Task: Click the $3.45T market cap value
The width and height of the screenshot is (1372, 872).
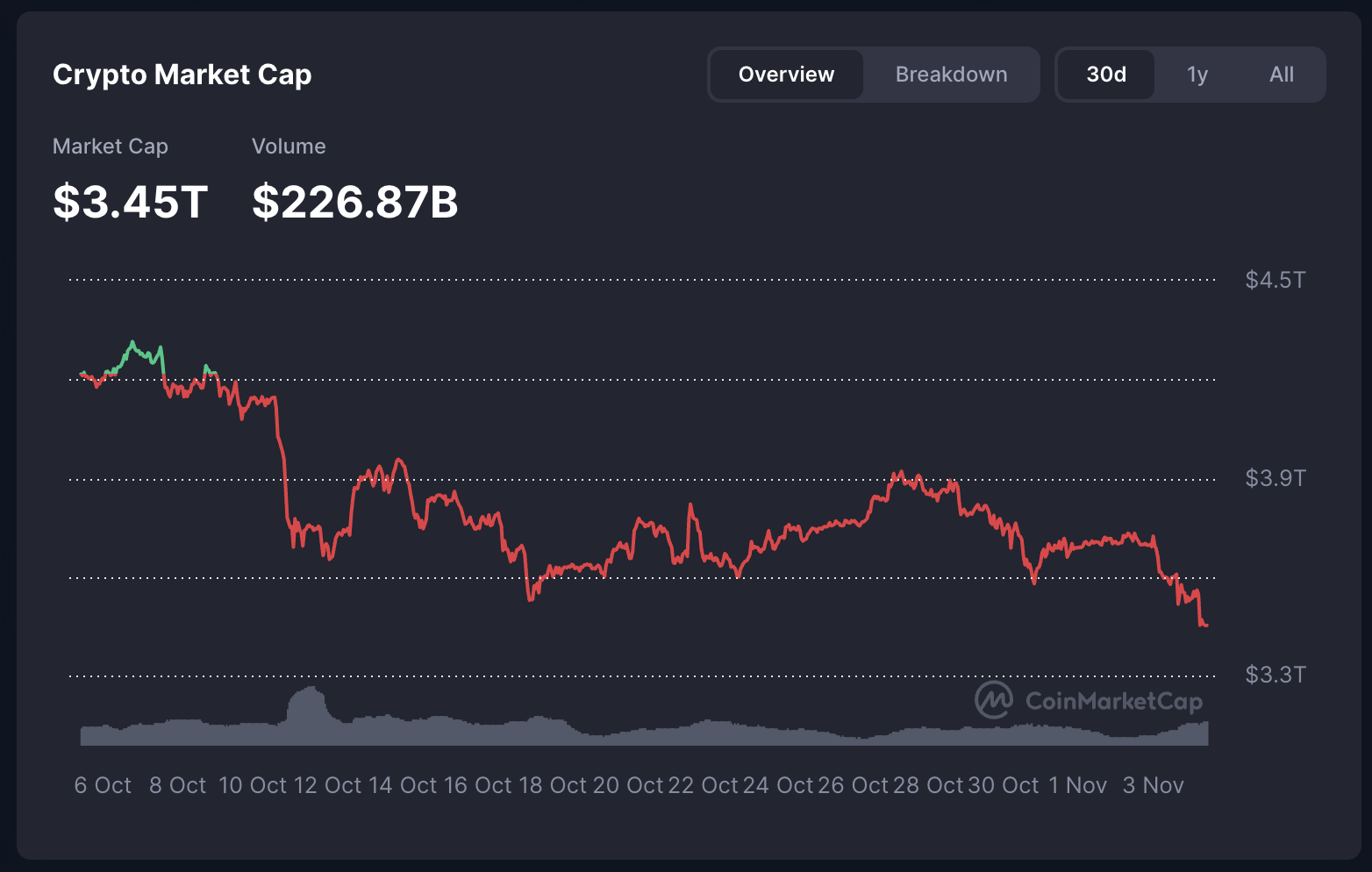Action: click(130, 202)
